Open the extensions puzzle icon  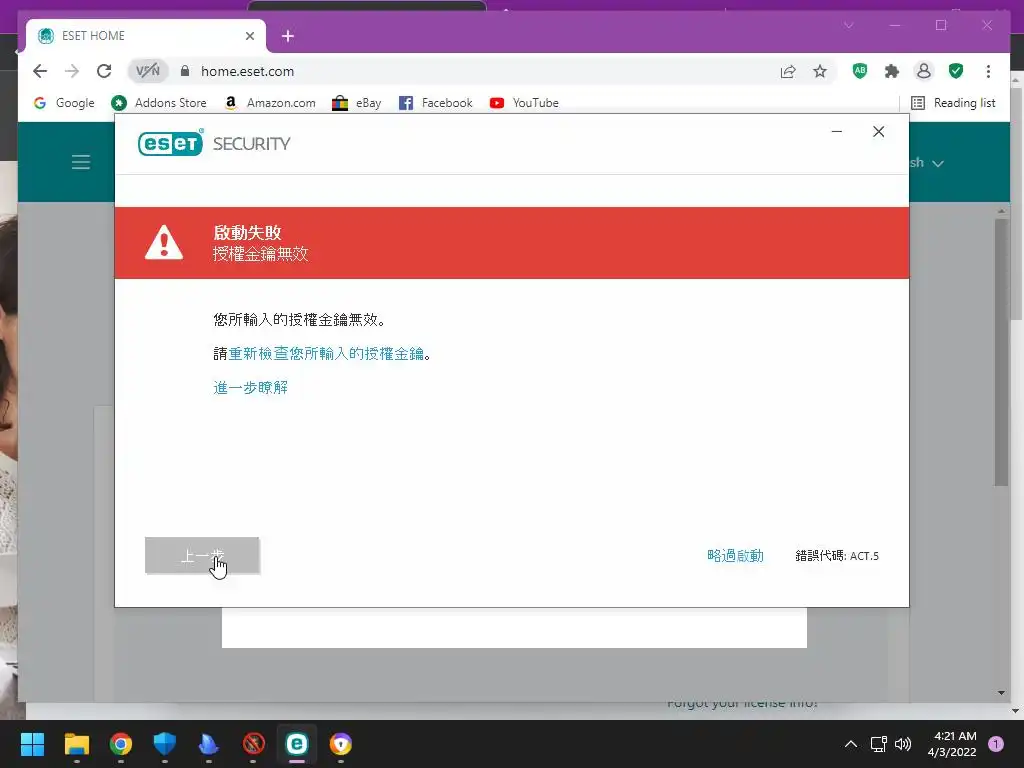[x=891, y=71]
